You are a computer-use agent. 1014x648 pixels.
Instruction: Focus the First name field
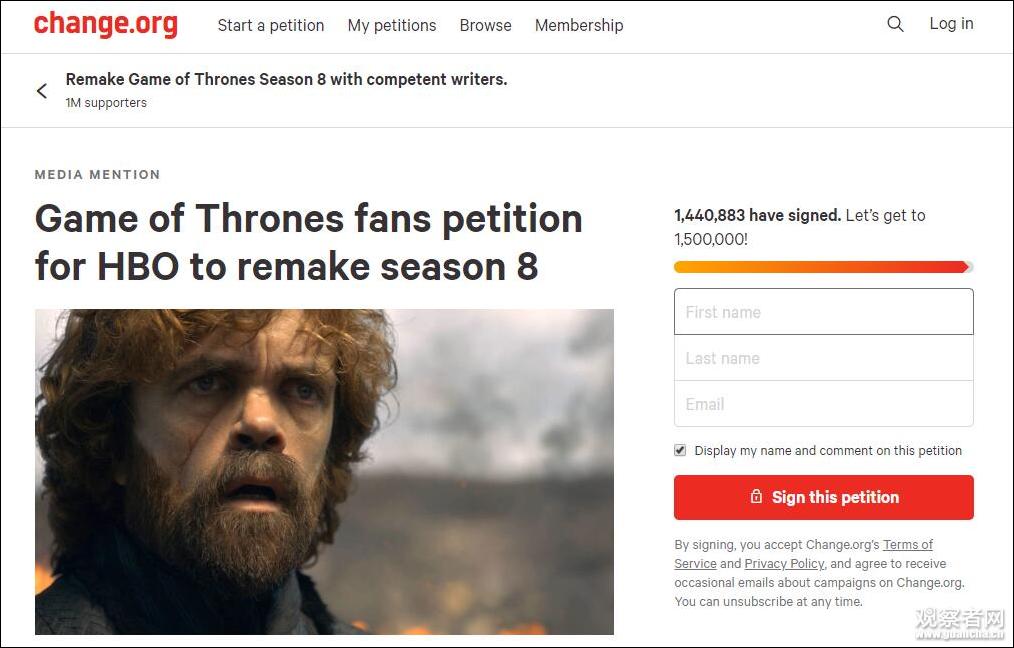point(823,312)
